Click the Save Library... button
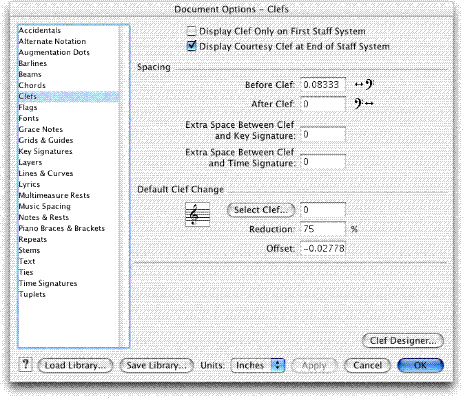Screen dimensions: 463x398 pyautogui.click(x=157, y=365)
